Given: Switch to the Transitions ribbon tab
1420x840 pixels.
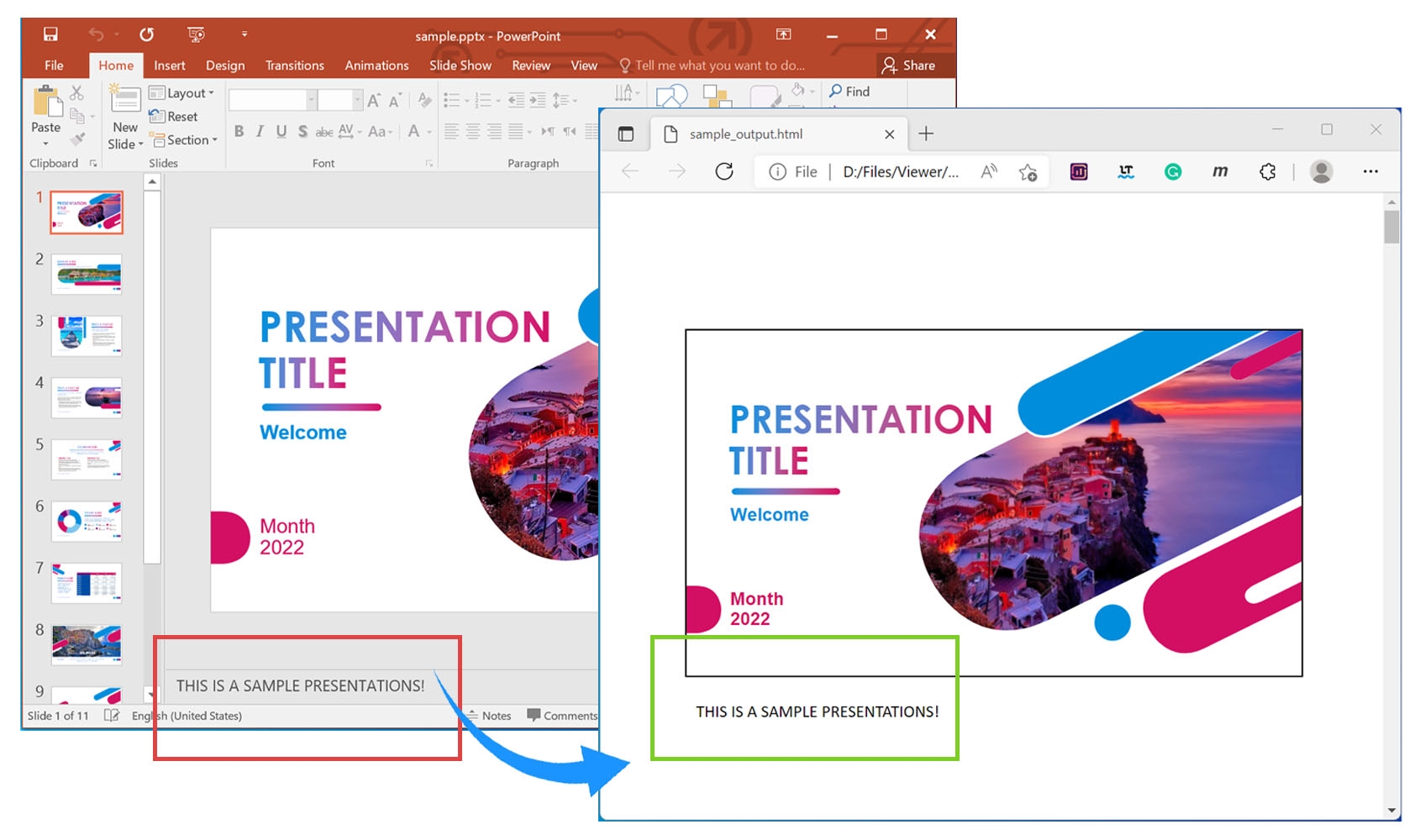Looking at the screenshot, I should coord(294,65).
